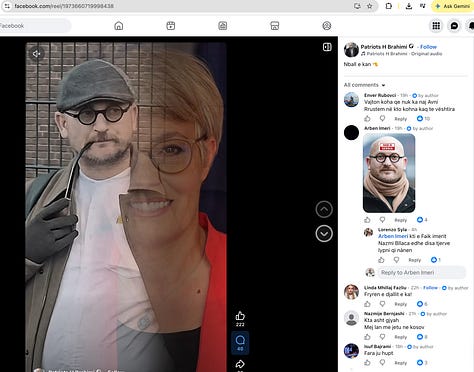Viewport: 474px width, 372px height.
Task: Open the Groups profile icon in navigation
Action: point(327,26)
